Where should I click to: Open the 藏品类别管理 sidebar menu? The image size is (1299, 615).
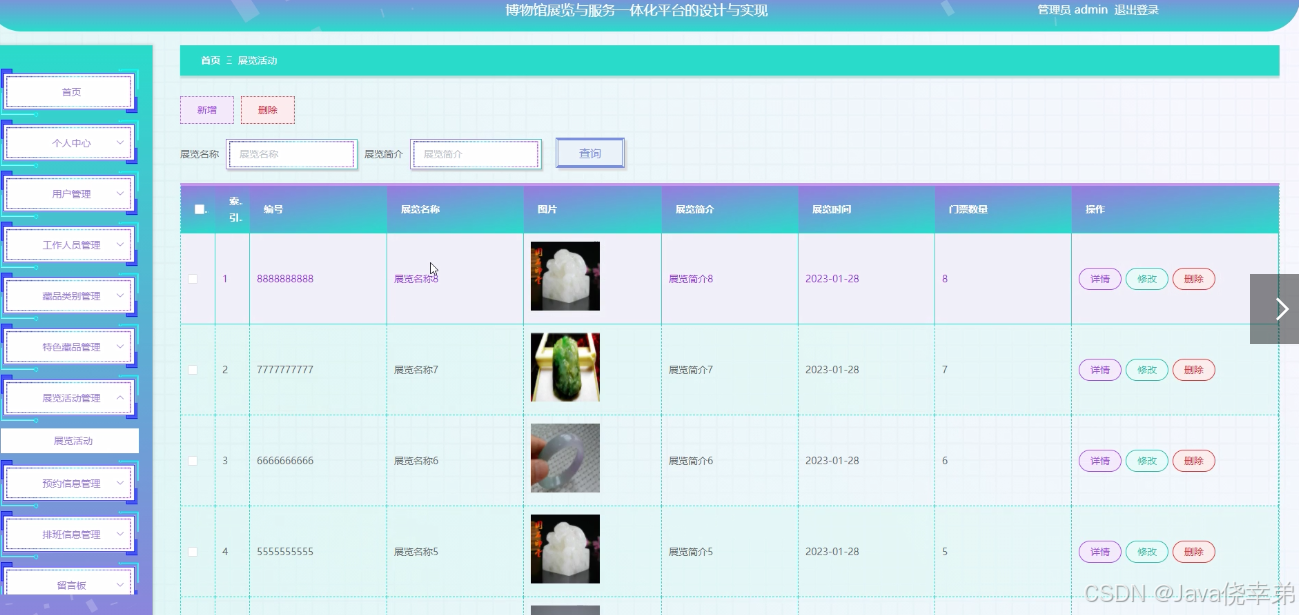(70, 296)
